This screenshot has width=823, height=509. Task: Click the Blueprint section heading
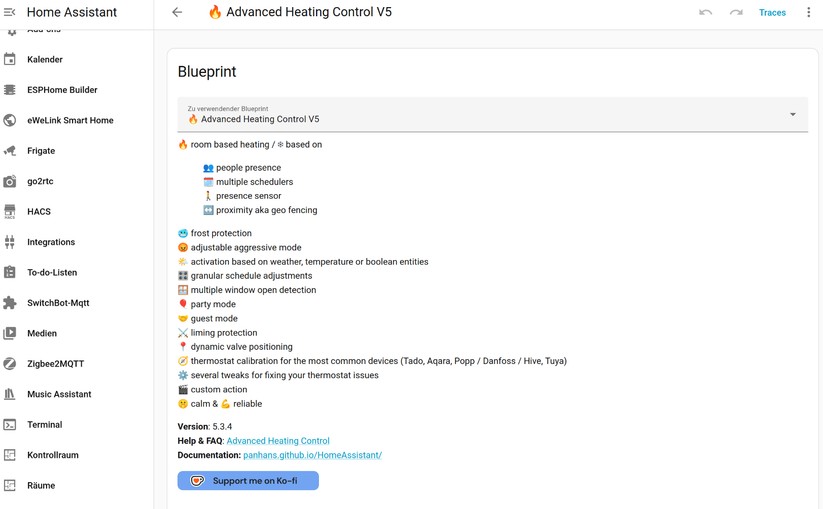[207, 72]
